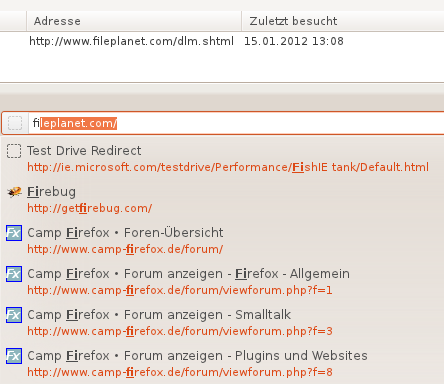Pick the Firefox - Allgemein forum suggestion
Viewport: 444px width, 384px height.
pos(222,282)
